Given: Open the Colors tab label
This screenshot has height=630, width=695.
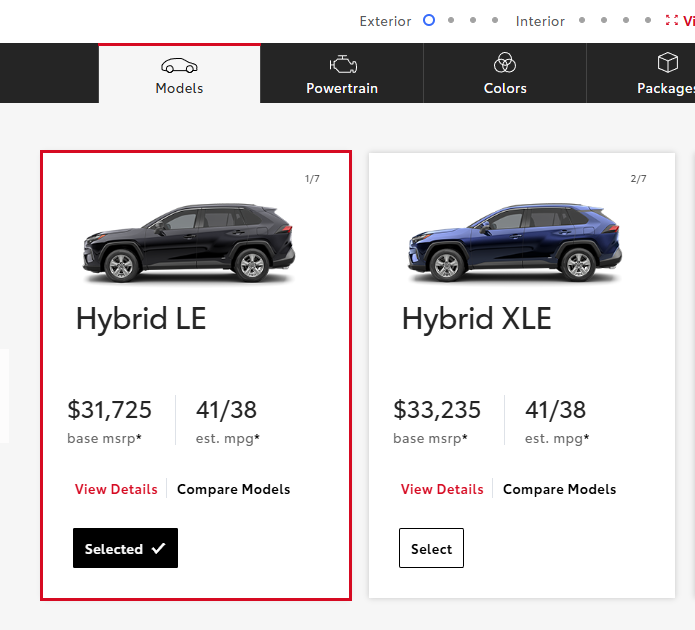Looking at the screenshot, I should (x=505, y=88).
